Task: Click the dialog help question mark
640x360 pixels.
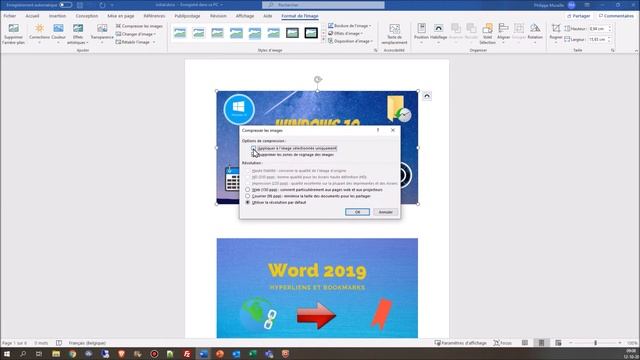Action: point(378,130)
